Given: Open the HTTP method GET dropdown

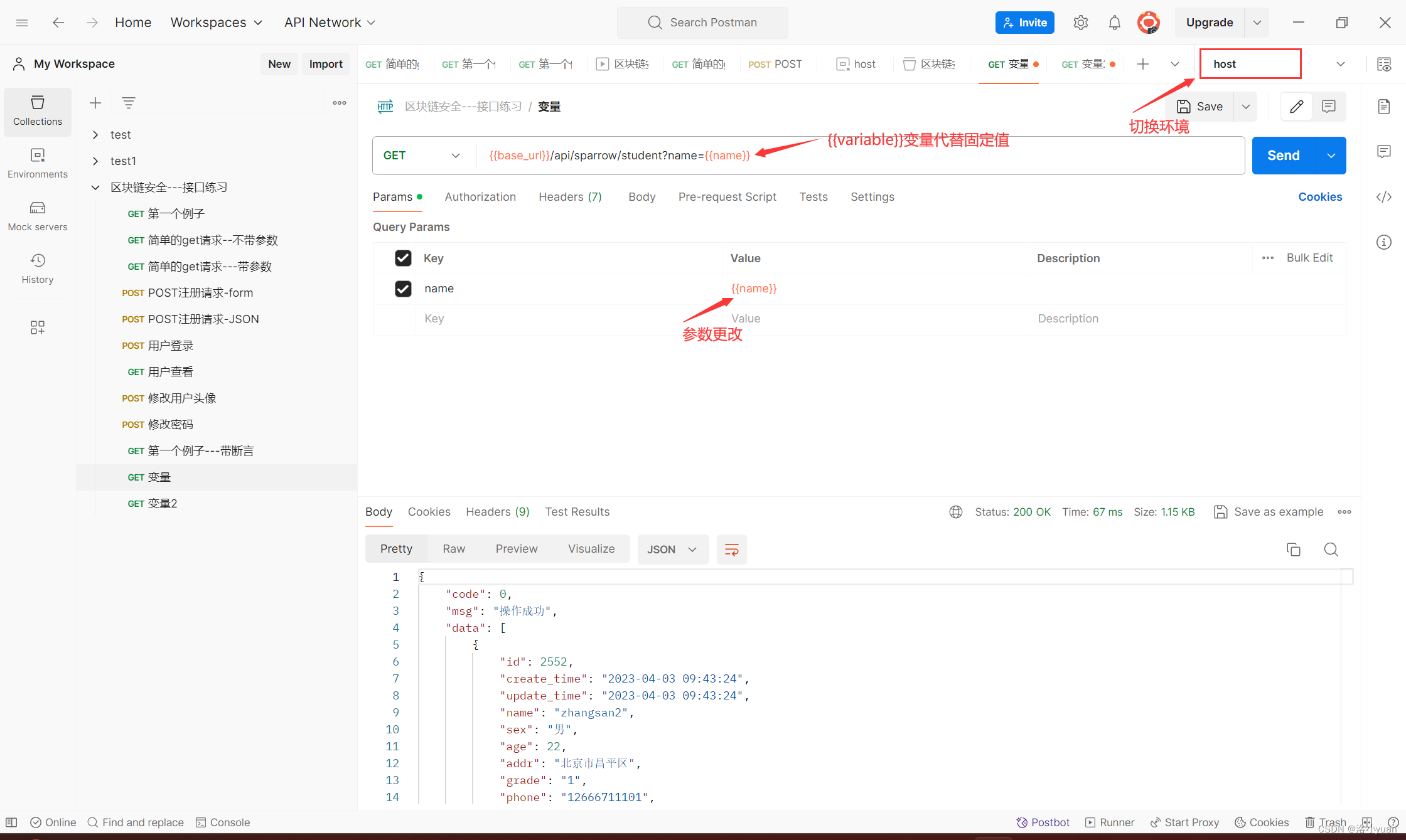Looking at the screenshot, I should tap(422, 156).
